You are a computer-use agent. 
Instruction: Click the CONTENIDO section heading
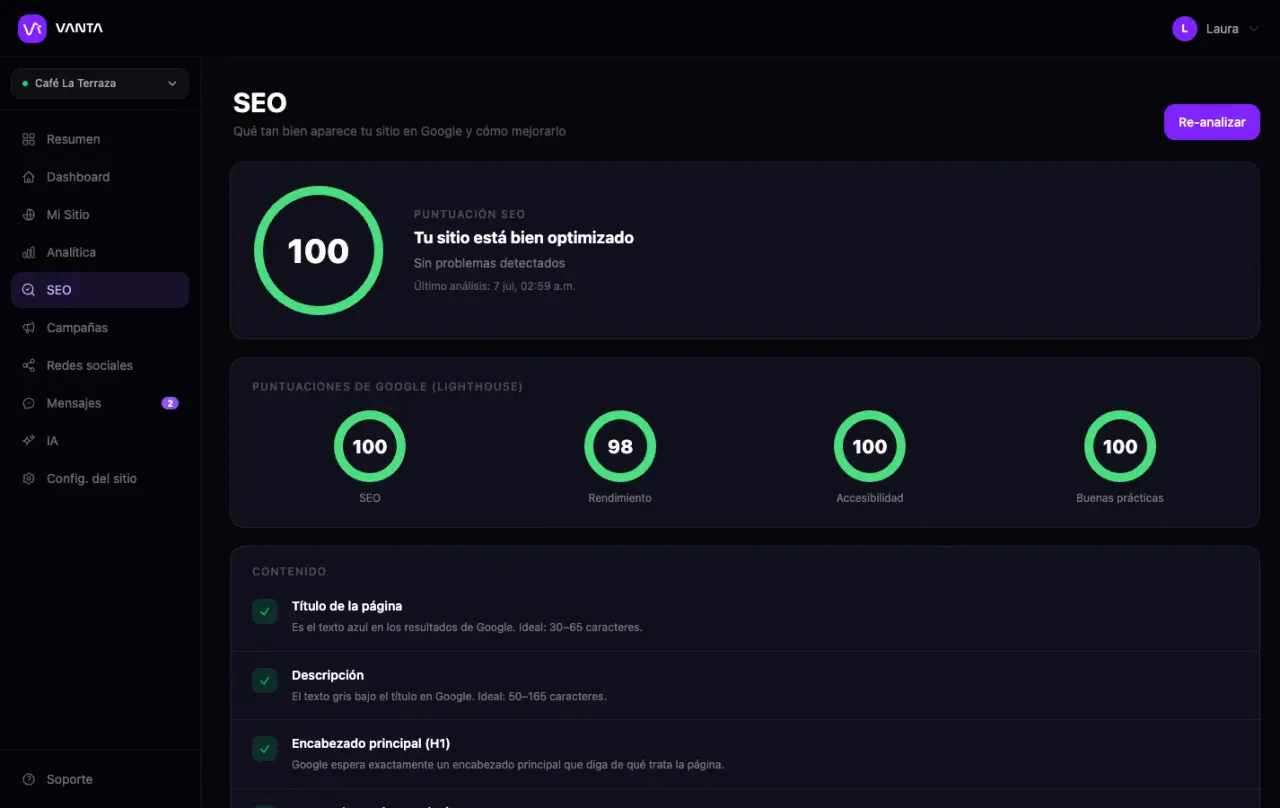click(x=289, y=572)
